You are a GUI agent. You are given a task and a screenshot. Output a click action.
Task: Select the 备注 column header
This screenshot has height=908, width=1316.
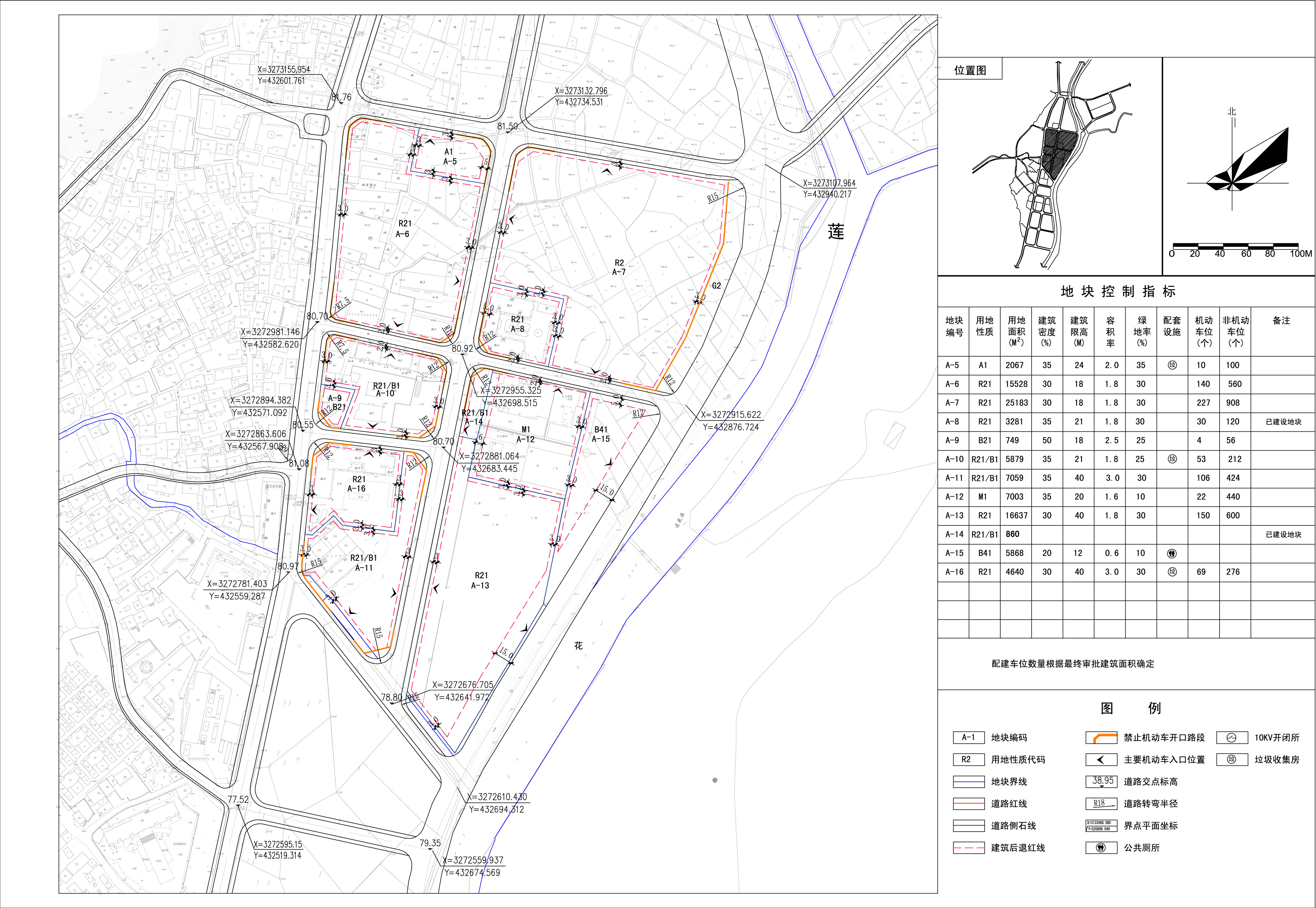click(x=1281, y=320)
